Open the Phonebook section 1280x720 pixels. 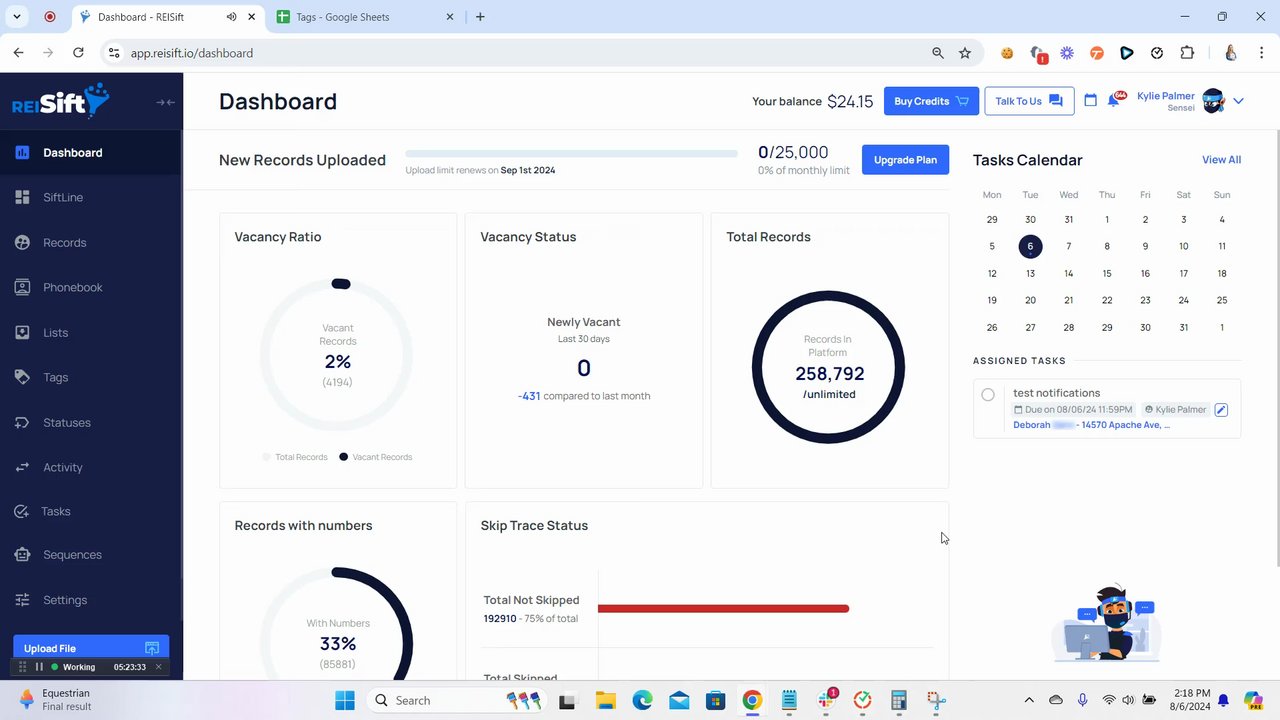[72, 287]
